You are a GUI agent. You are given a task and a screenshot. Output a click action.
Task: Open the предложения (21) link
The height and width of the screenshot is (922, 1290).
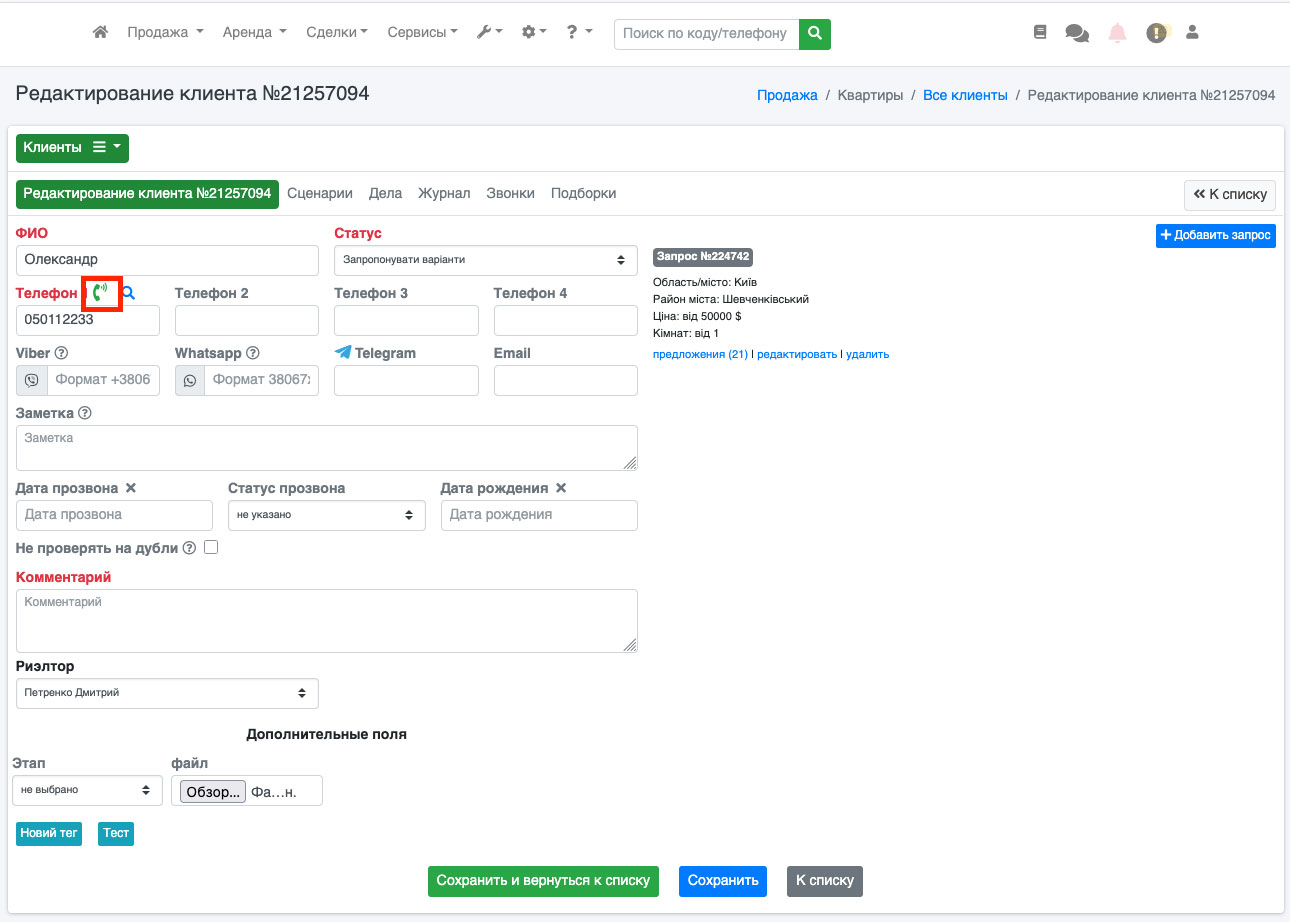tap(700, 354)
